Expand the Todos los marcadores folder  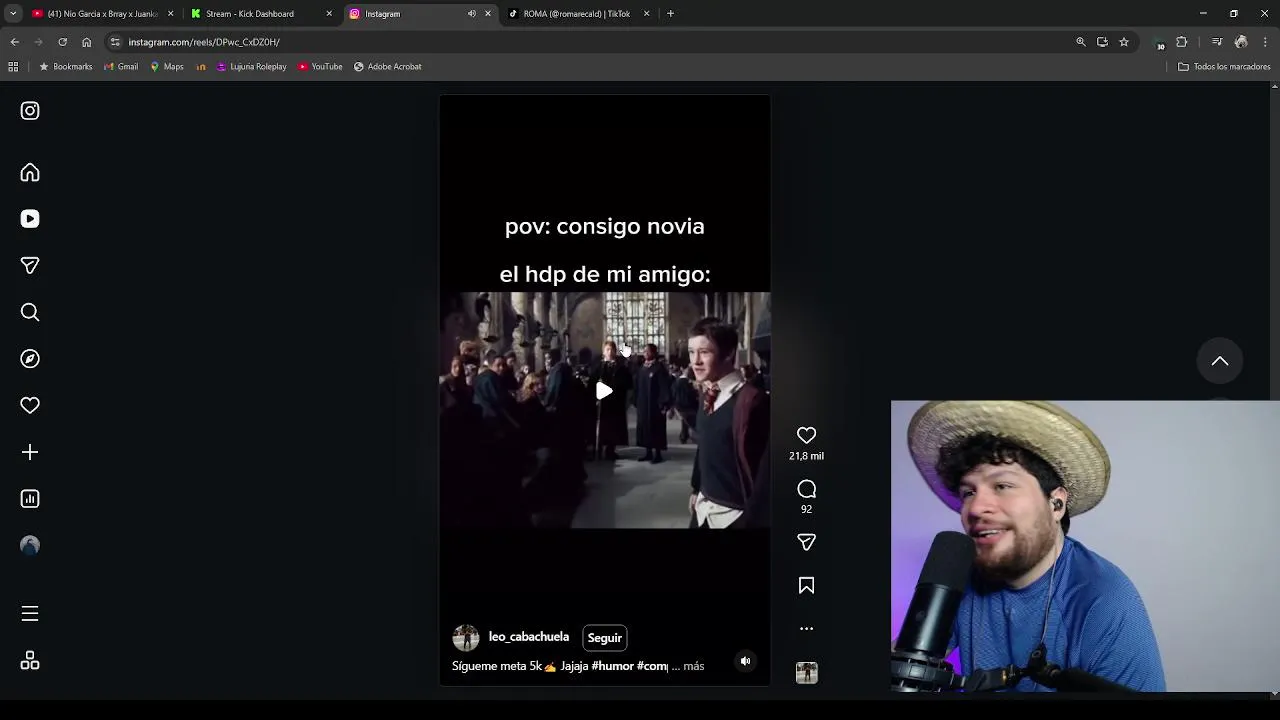pyautogui.click(x=1224, y=67)
